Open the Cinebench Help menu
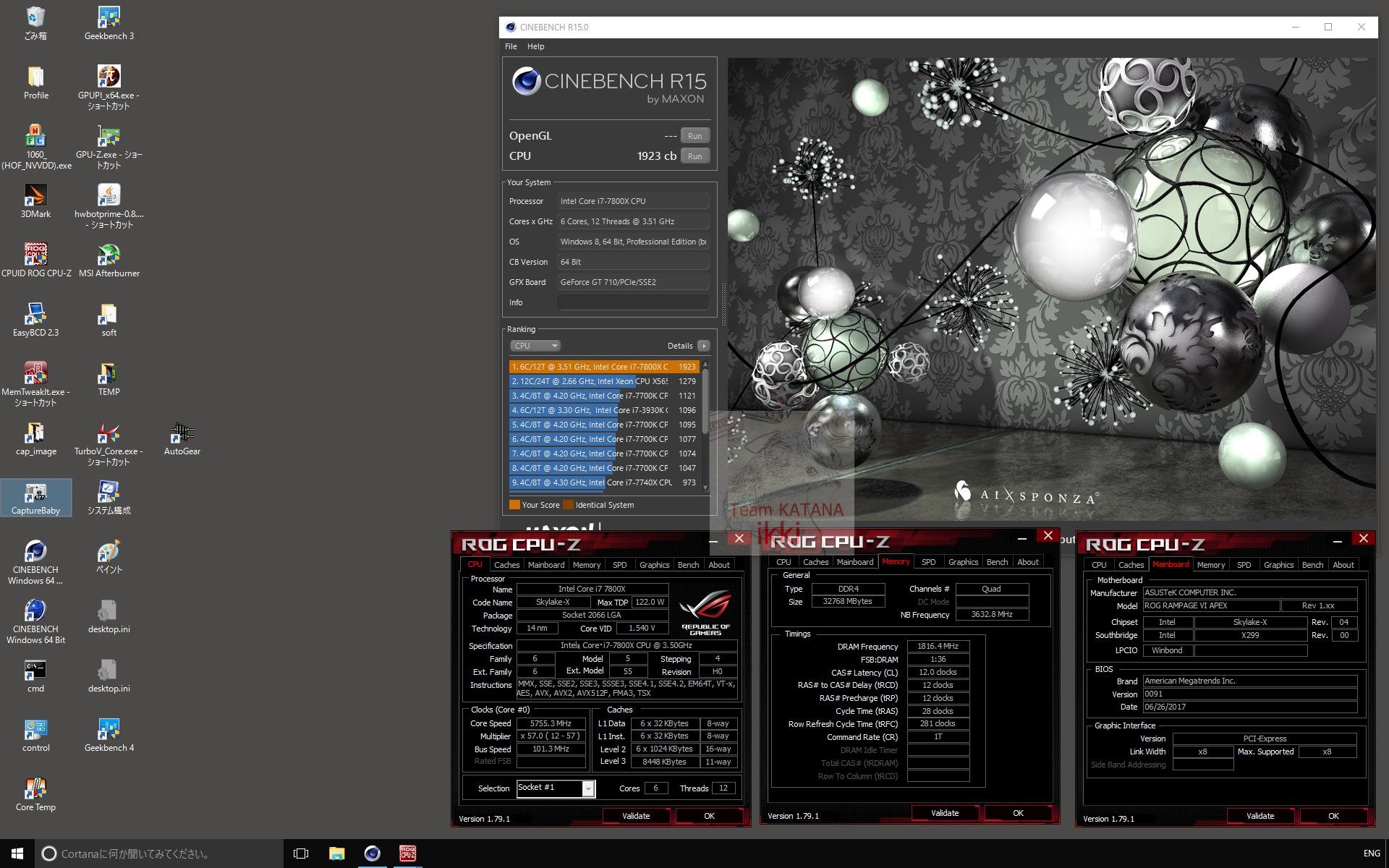The width and height of the screenshot is (1389, 868). coord(535,46)
